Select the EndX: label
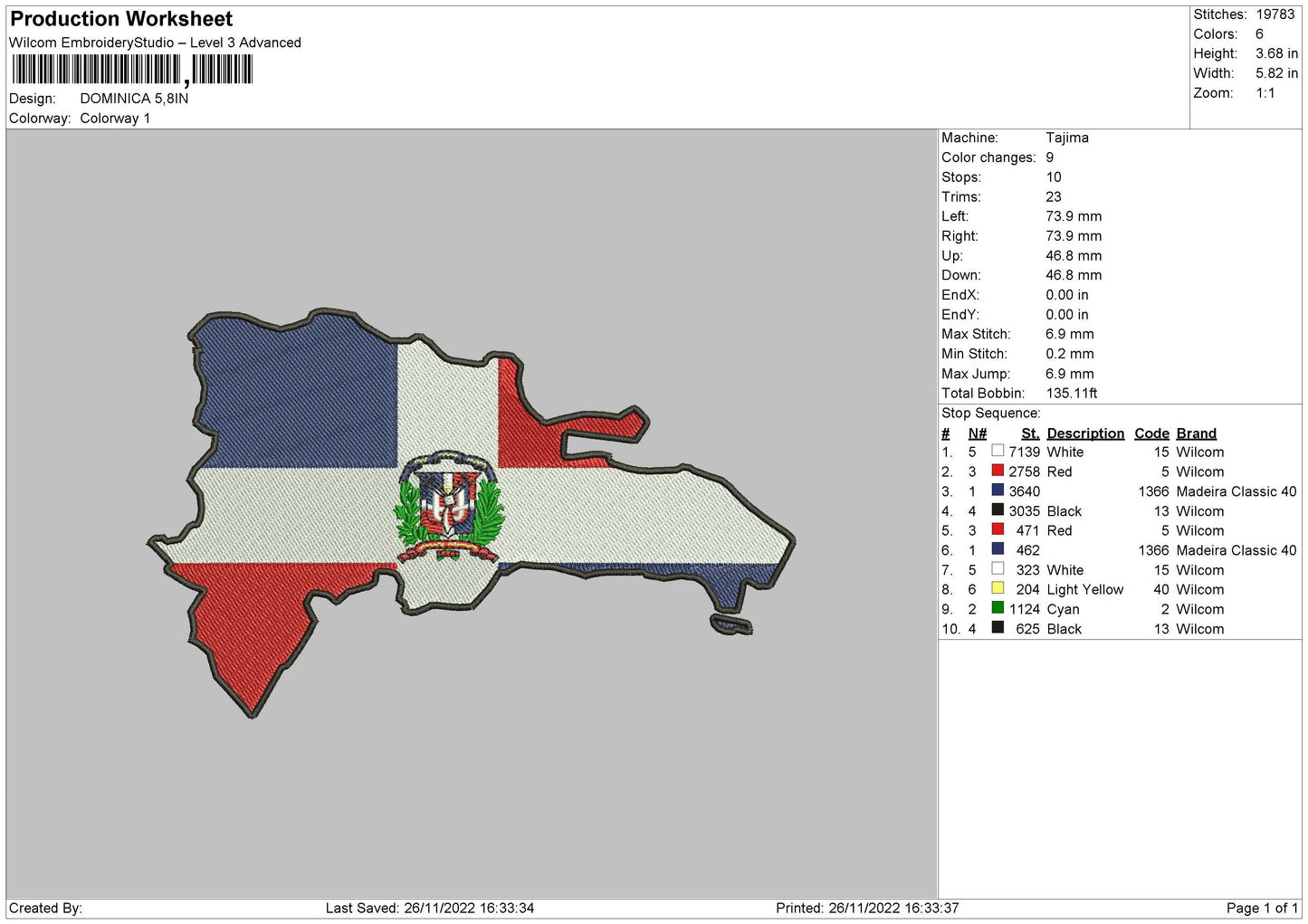This screenshot has width=1308, height=924. [x=960, y=295]
